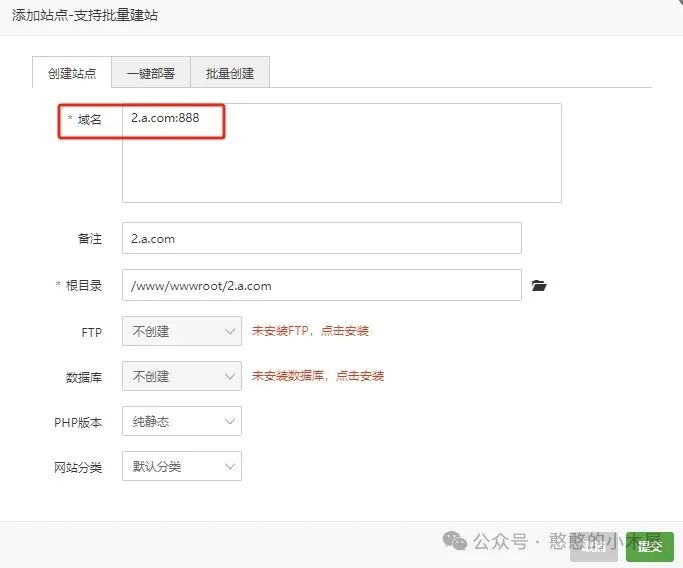Open the 一键部署 tab
The image size is (683, 568).
point(151,73)
